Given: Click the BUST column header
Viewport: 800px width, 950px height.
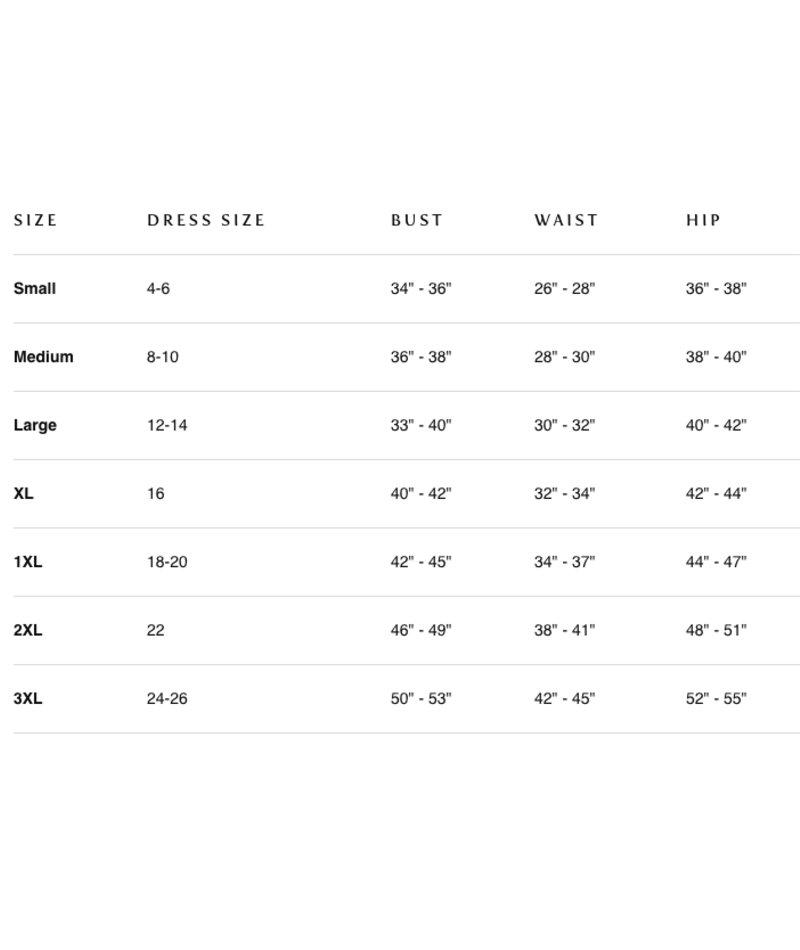Looking at the screenshot, I should click(x=417, y=220).
